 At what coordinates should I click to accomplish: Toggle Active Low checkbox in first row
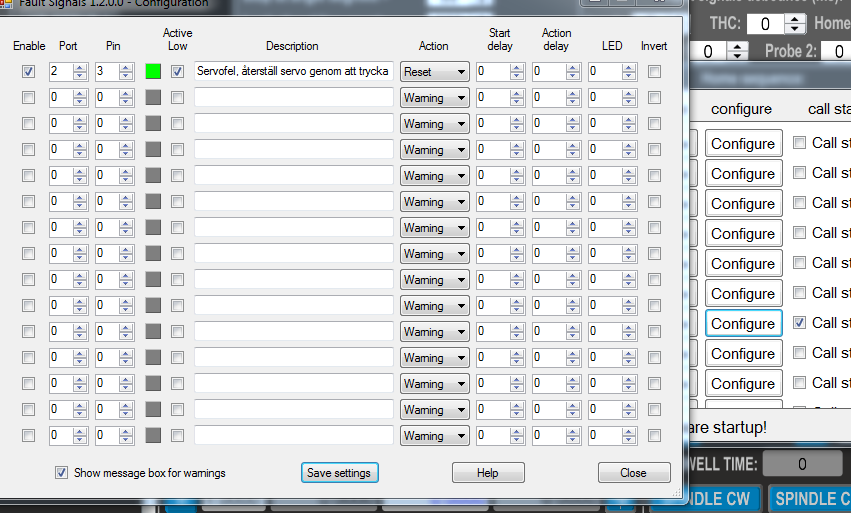coord(177,72)
